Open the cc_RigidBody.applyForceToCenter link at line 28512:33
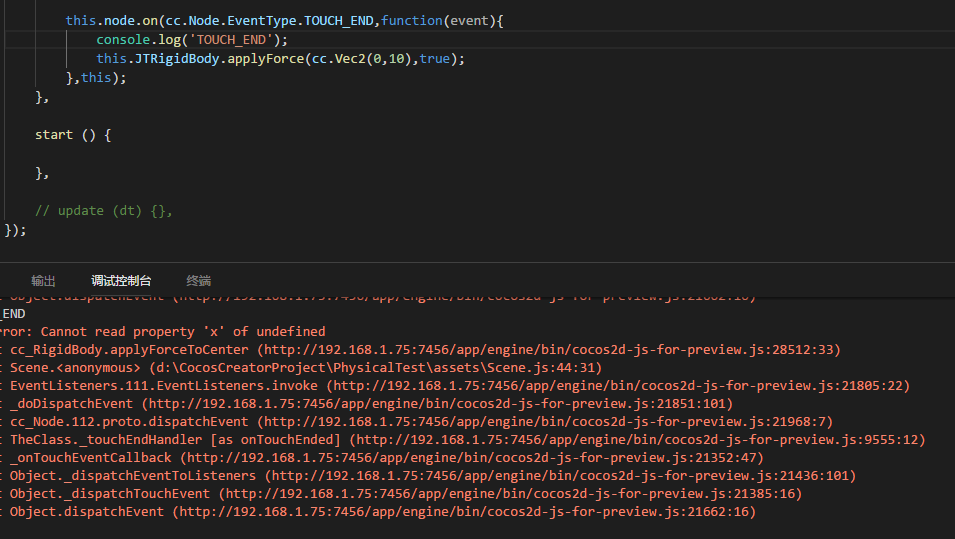The image size is (955, 539). click(548, 350)
